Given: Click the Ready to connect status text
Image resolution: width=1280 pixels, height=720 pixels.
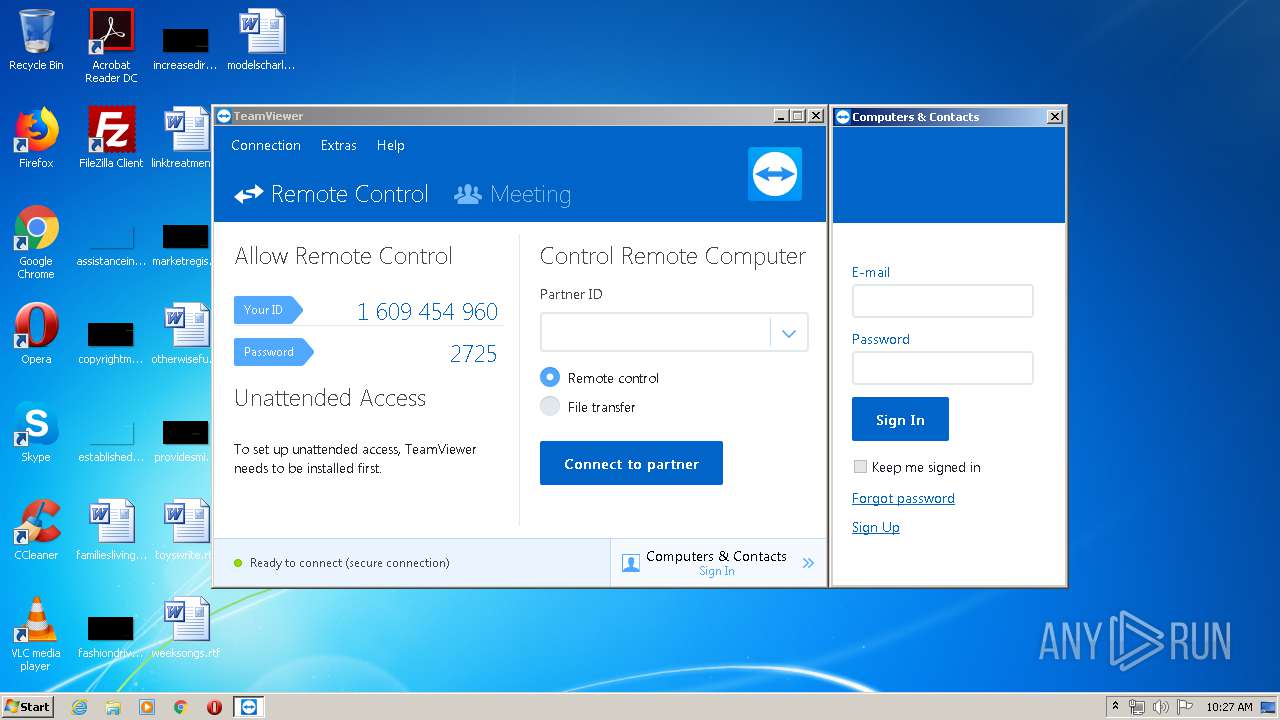Looking at the screenshot, I should click(x=349, y=563).
